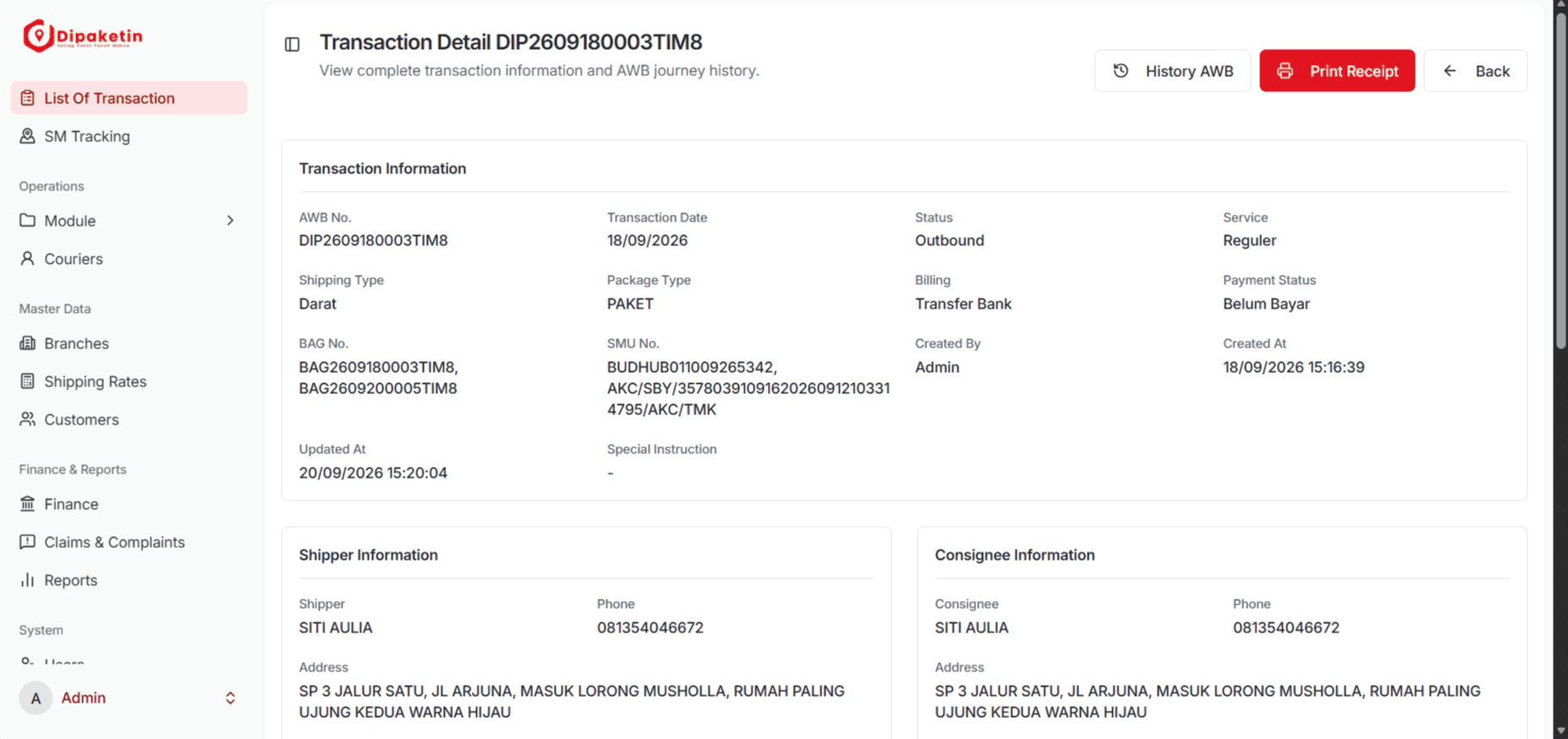Expand the Module submenu chevron
Image resolution: width=1568 pixels, height=739 pixels.
coord(230,221)
